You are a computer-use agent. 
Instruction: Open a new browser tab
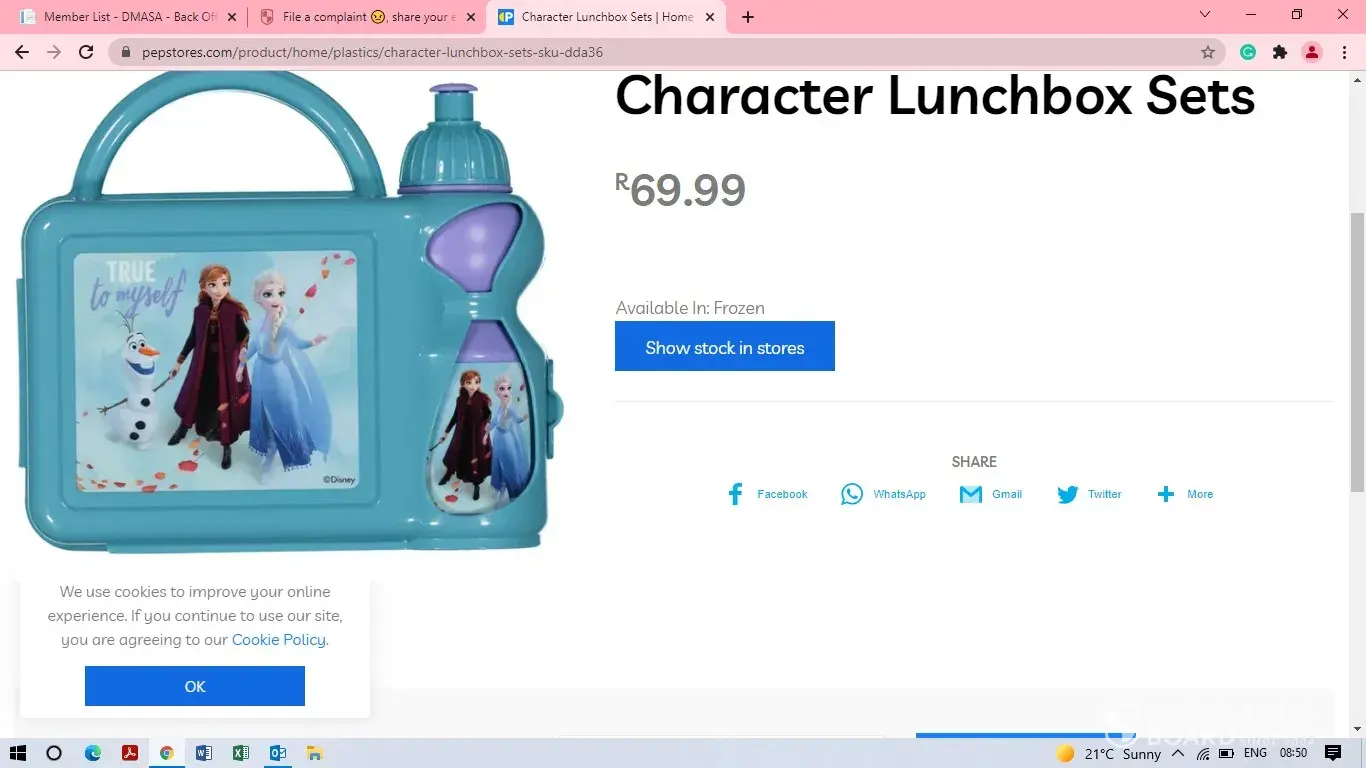(748, 17)
